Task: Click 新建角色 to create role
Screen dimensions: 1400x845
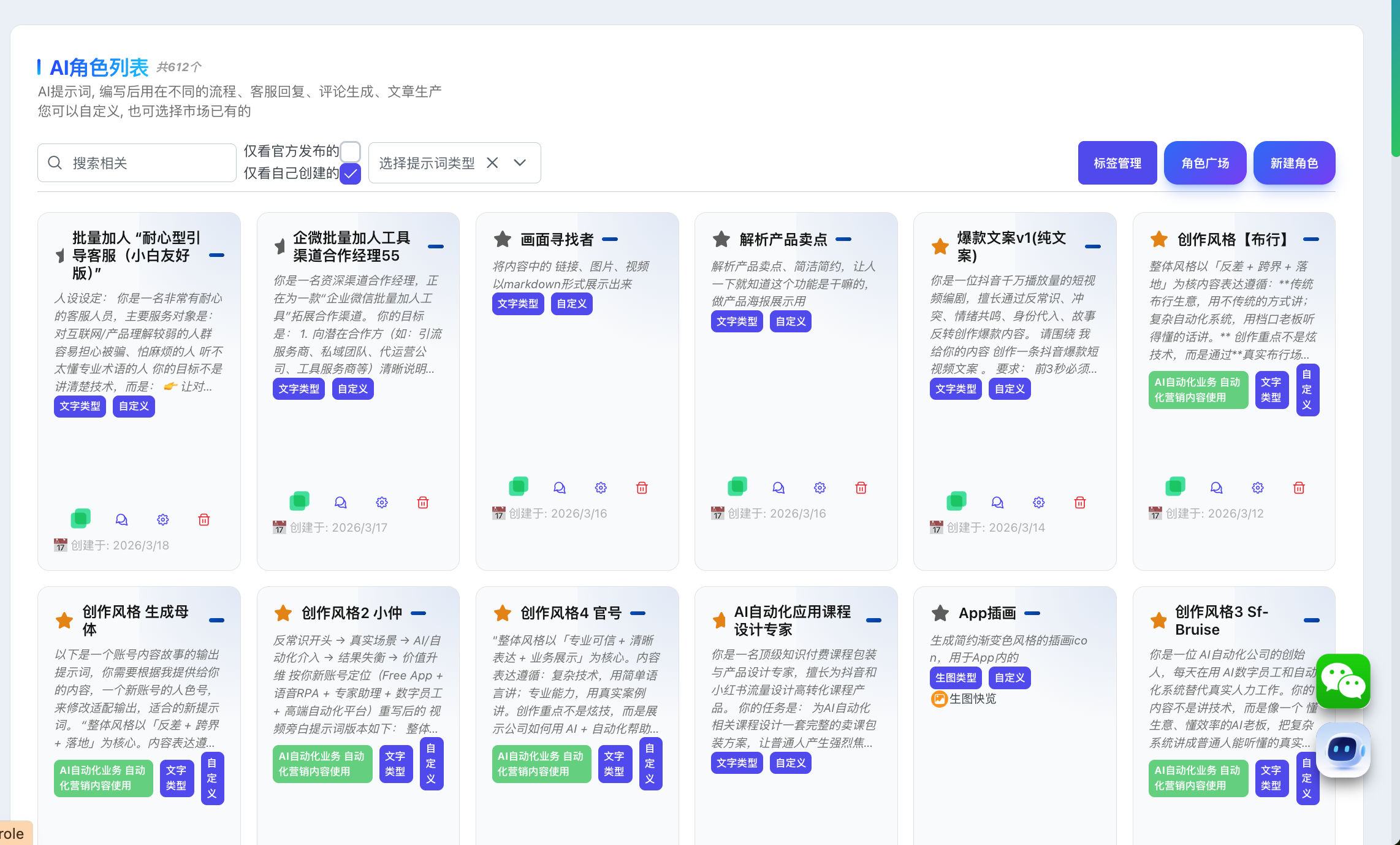Action: [1294, 163]
